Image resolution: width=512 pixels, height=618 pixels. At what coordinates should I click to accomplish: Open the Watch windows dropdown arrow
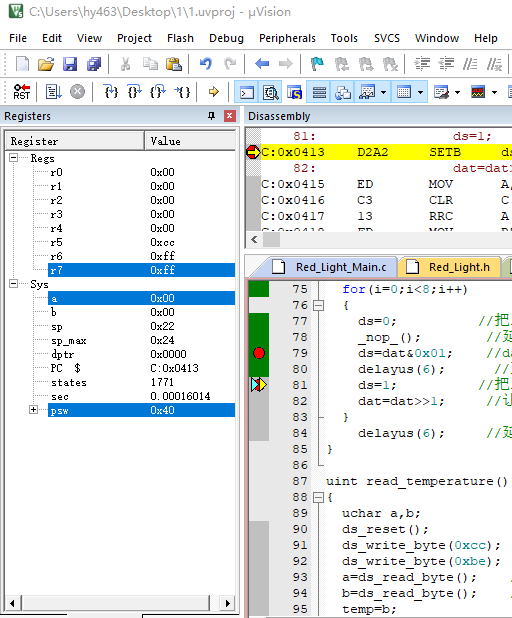(384, 92)
